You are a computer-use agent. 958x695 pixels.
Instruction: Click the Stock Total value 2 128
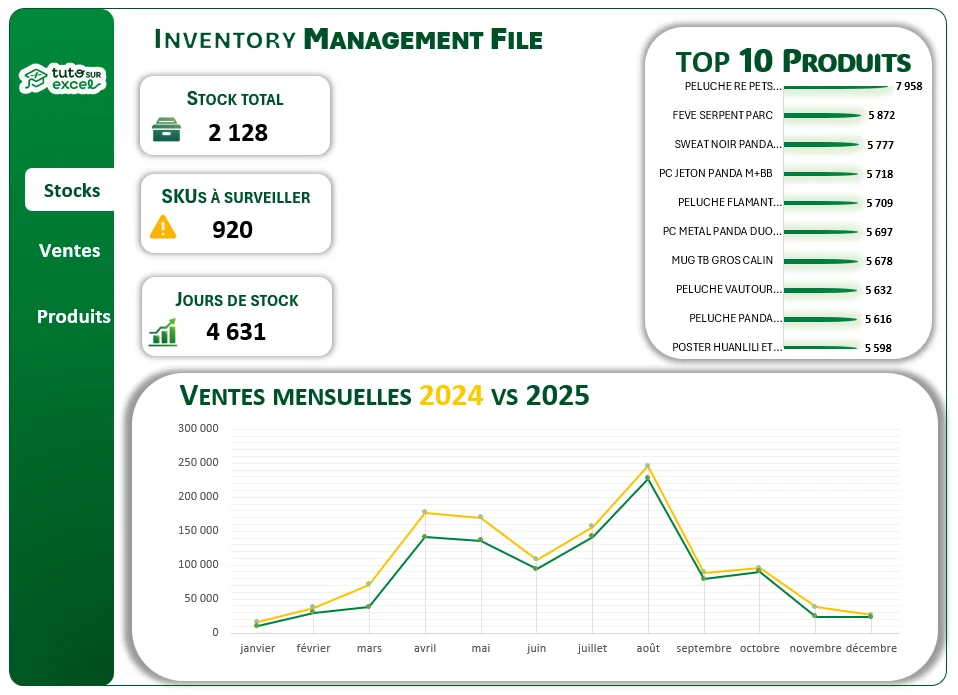238,133
